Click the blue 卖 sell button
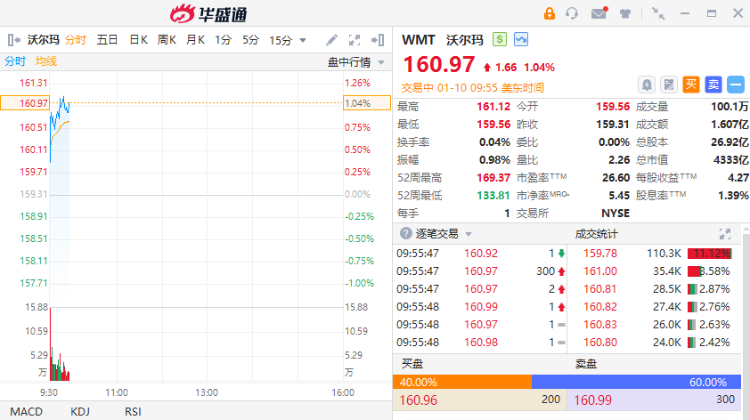This screenshot has height=420, width=750. tap(713, 85)
